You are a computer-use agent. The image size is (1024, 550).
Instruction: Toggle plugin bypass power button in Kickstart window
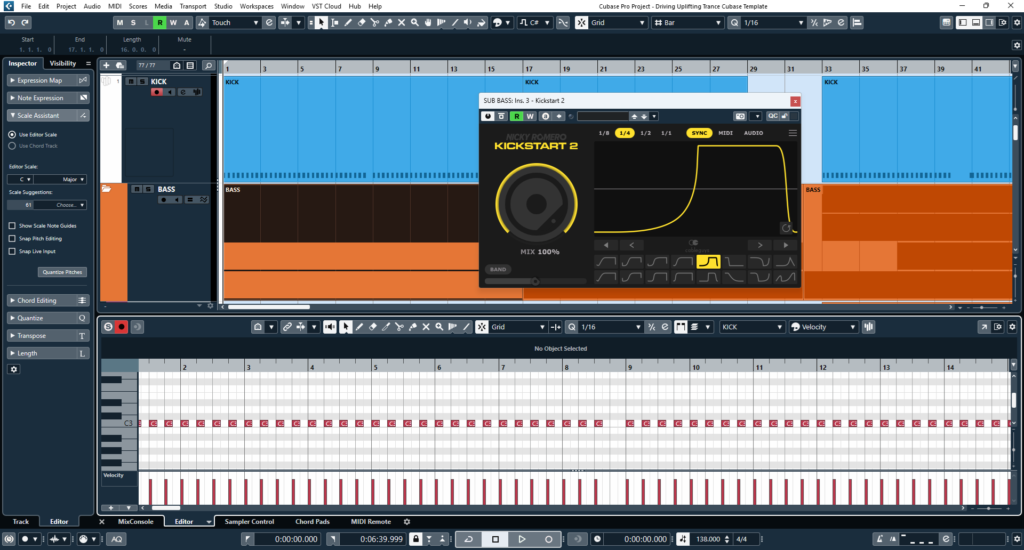click(x=487, y=116)
